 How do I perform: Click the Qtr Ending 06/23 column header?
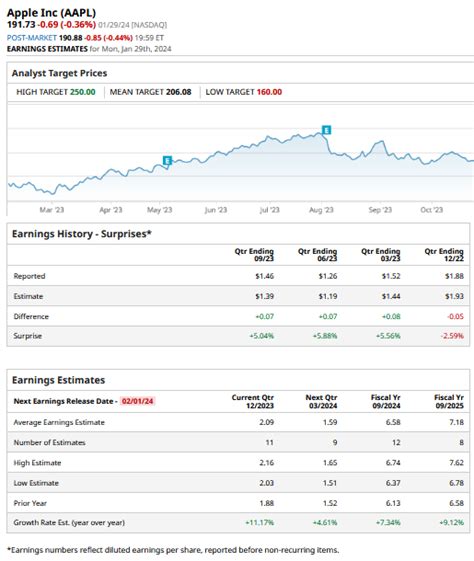pos(317,255)
